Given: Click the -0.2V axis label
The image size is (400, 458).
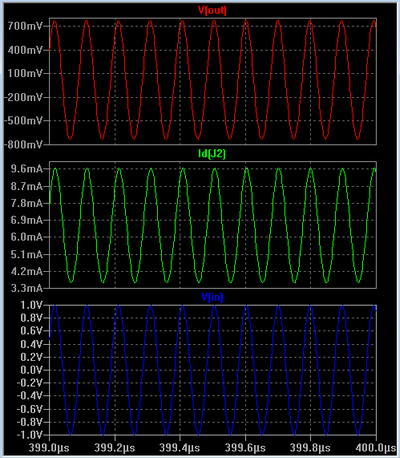Looking at the screenshot, I should pos(30,383).
